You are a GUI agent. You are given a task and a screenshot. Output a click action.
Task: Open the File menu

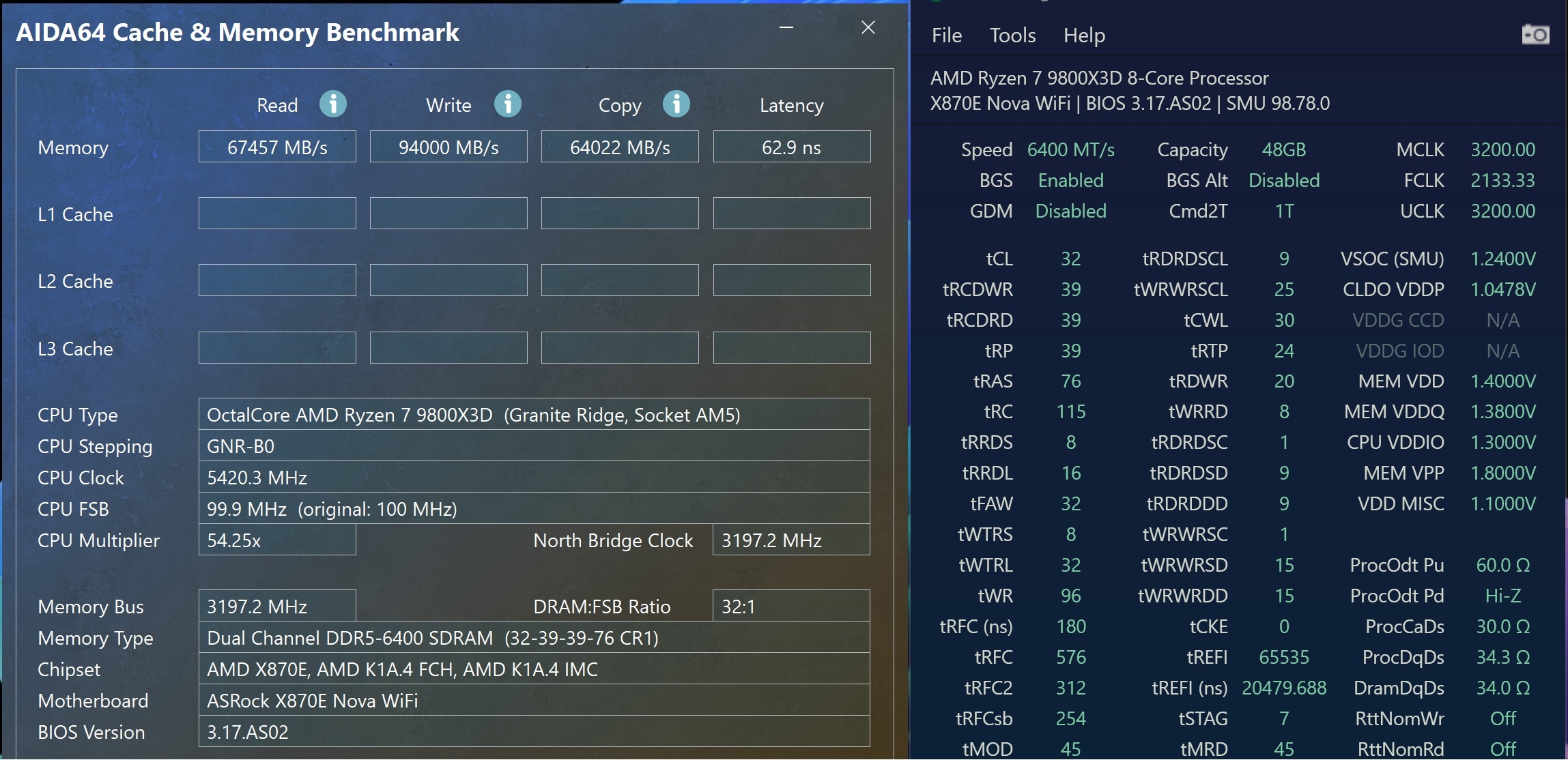point(947,35)
